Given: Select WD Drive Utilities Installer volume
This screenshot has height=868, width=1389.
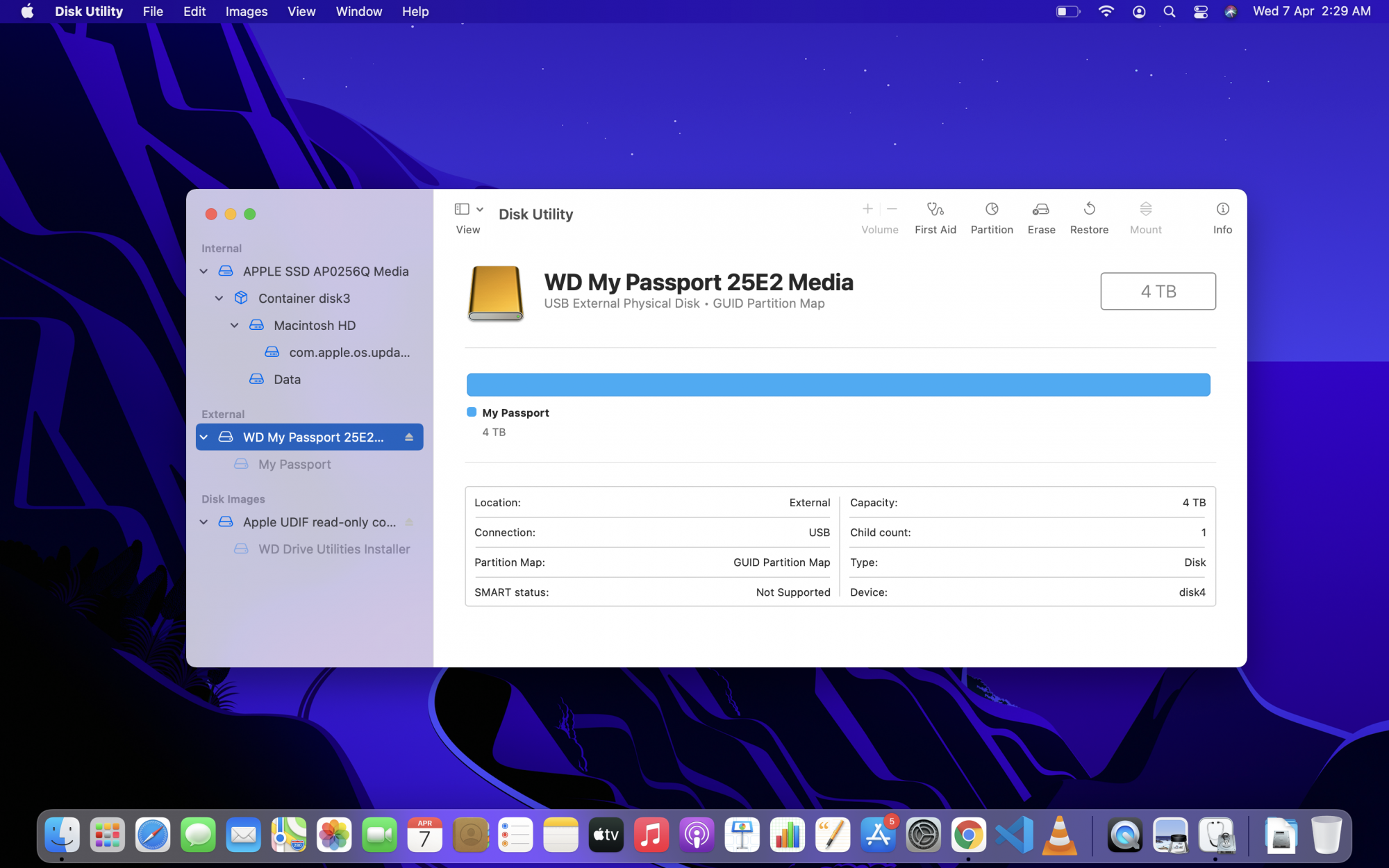Looking at the screenshot, I should point(334,549).
